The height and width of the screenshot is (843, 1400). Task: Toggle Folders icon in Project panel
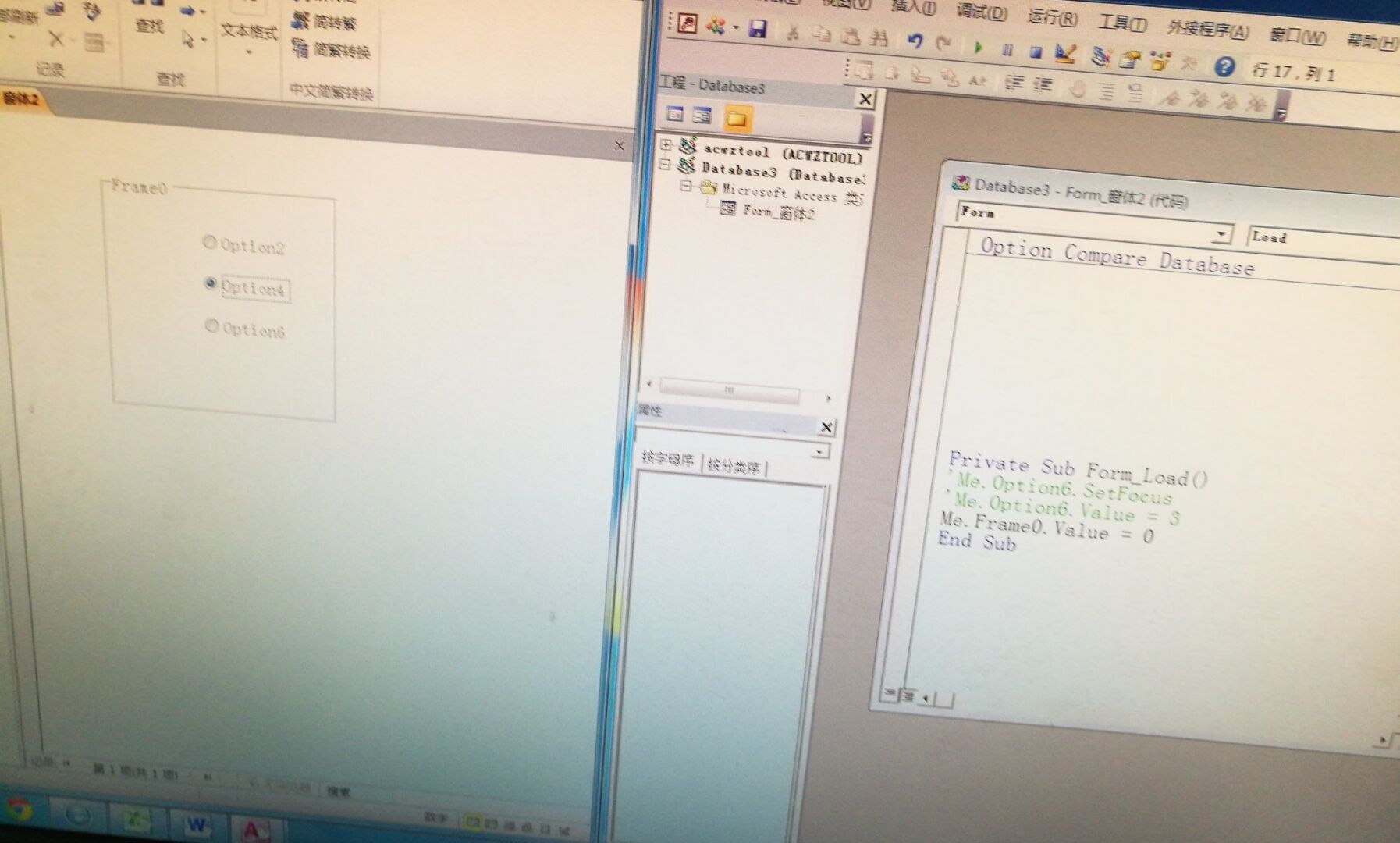(x=736, y=119)
